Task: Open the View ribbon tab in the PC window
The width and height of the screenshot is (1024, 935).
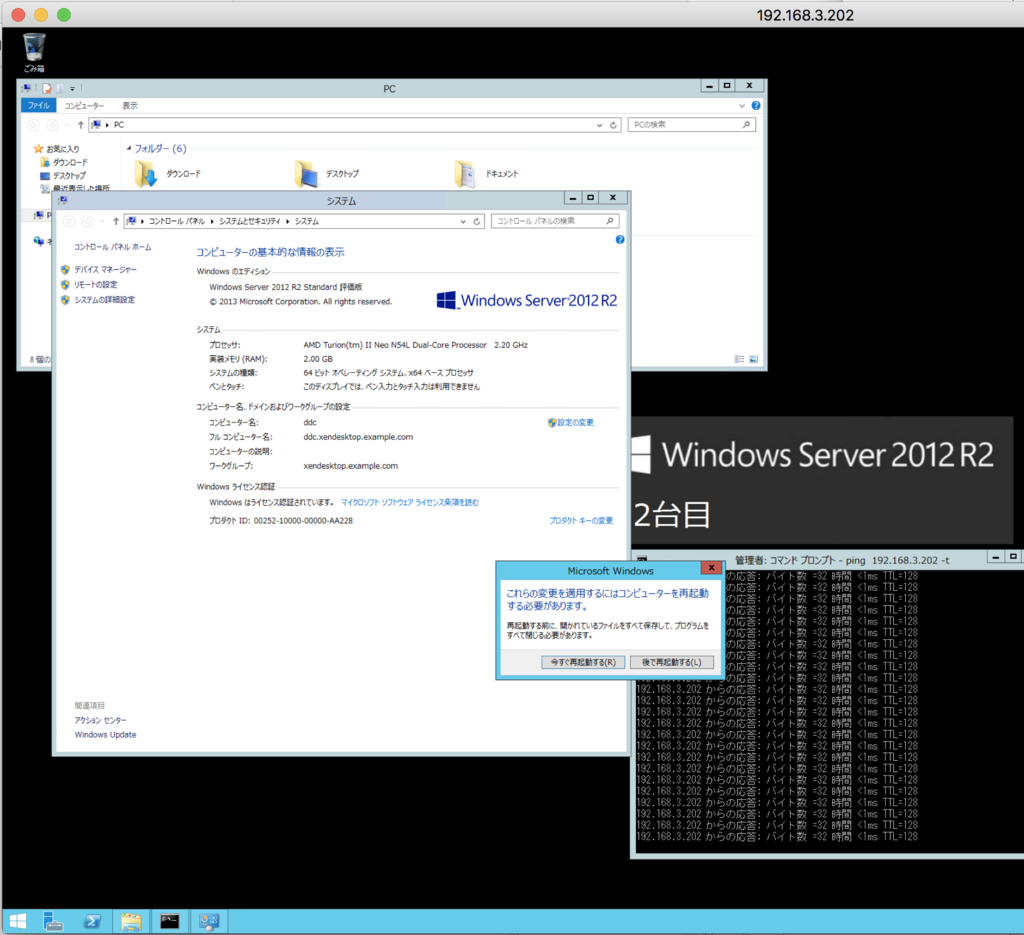Action: [129, 105]
